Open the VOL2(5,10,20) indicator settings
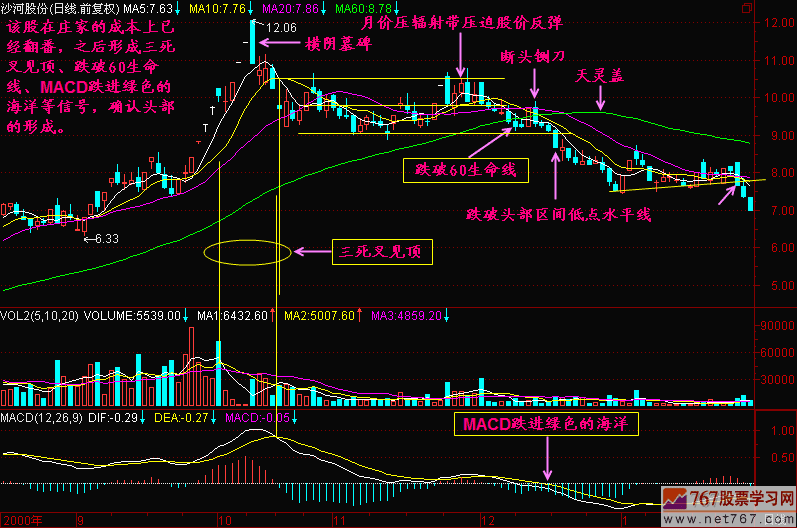This screenshot has height=528, width=797. pyautogui.click(x=39, y=315)
